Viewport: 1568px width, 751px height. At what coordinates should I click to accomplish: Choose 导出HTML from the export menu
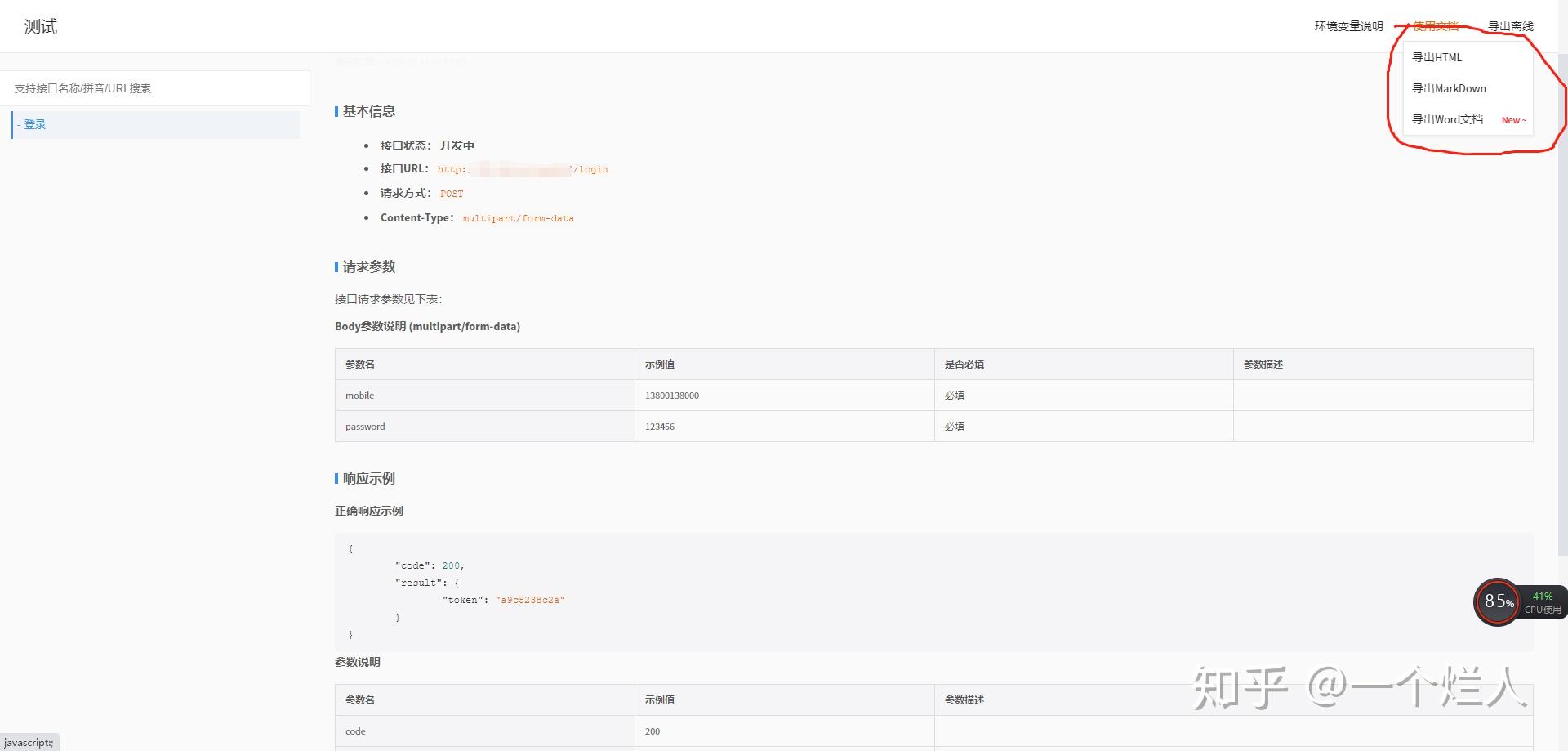point(1437,57)
